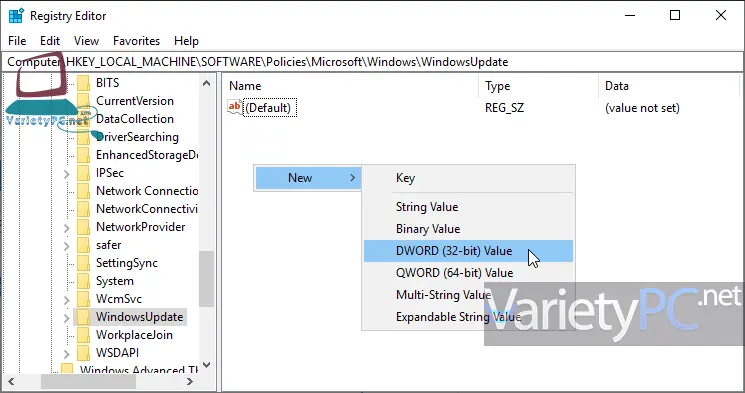The height and width of the screenshot is (393, 745).
Task: Maximize the Registry Editor window
Action: 675,15
